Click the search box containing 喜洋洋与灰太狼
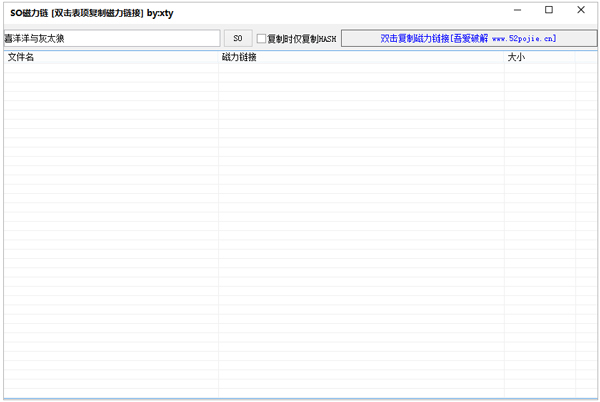 point(112,38)
